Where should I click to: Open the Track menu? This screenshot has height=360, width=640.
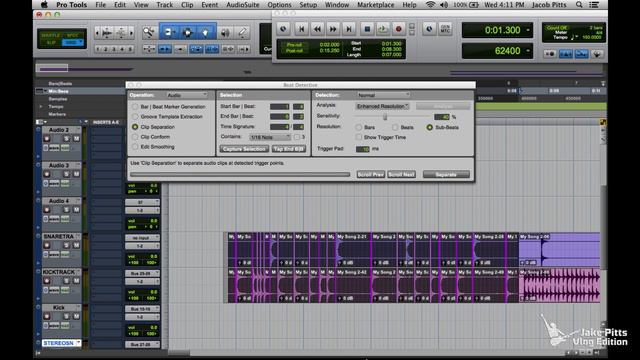click(164, 5)
